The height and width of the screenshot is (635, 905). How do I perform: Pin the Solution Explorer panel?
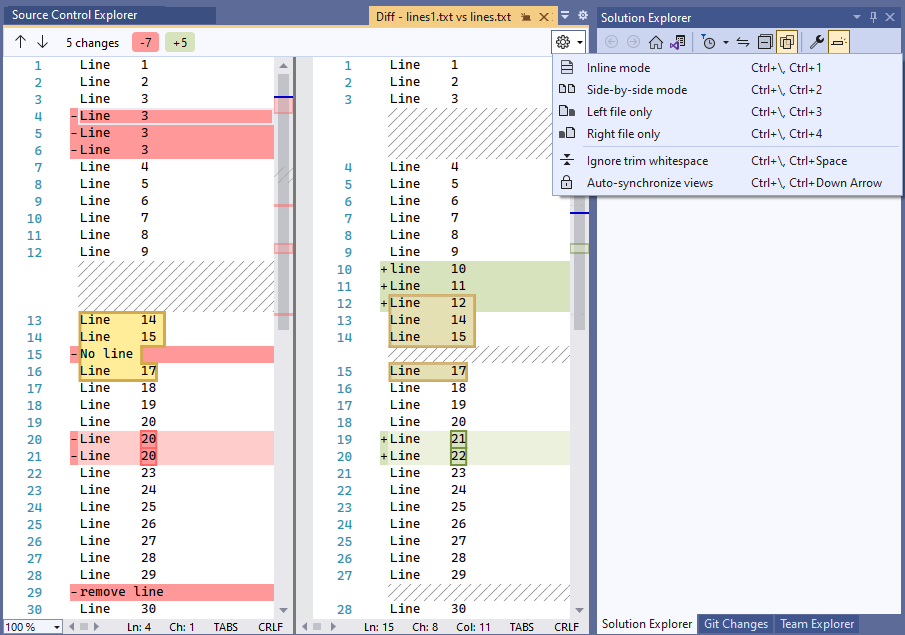tap(876, 17)
